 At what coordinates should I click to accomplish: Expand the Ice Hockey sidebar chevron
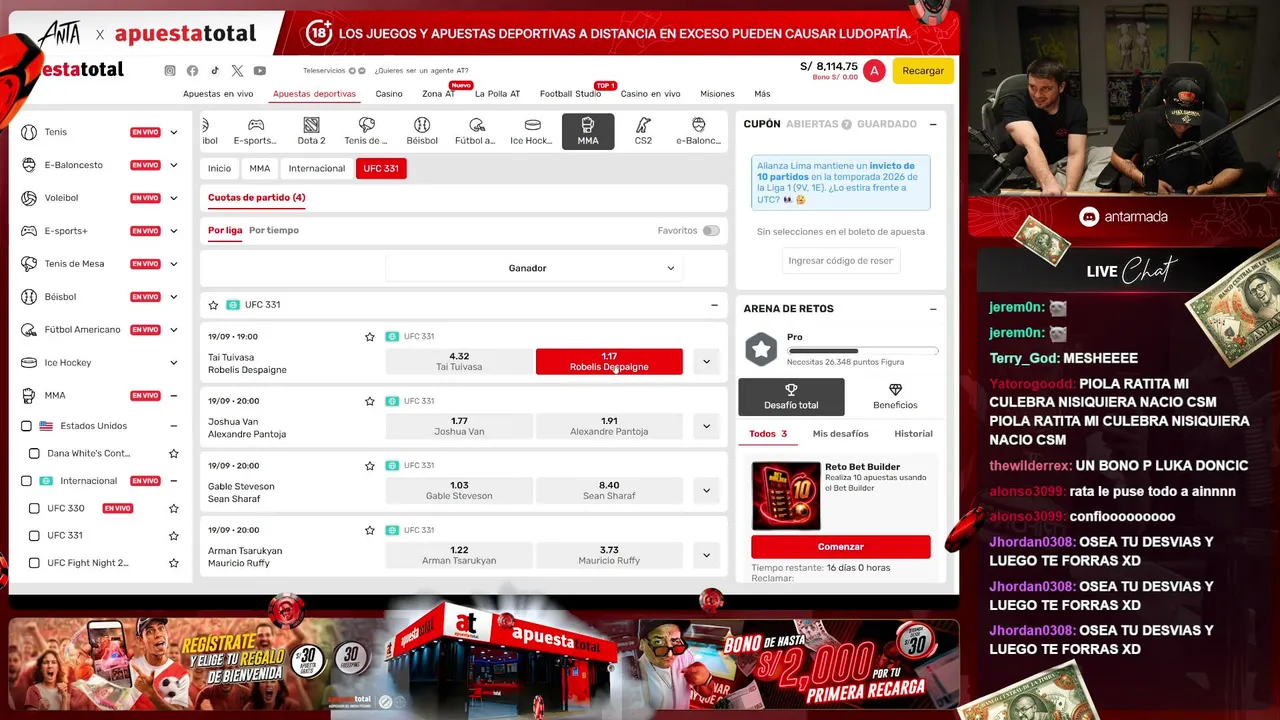pos(174,363)
